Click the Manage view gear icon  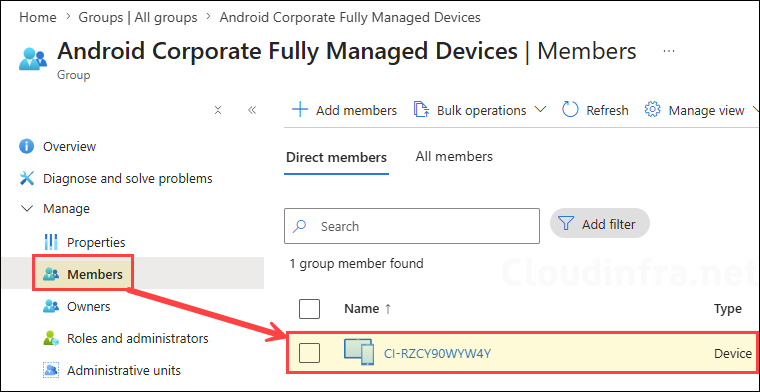coord(652,110)
